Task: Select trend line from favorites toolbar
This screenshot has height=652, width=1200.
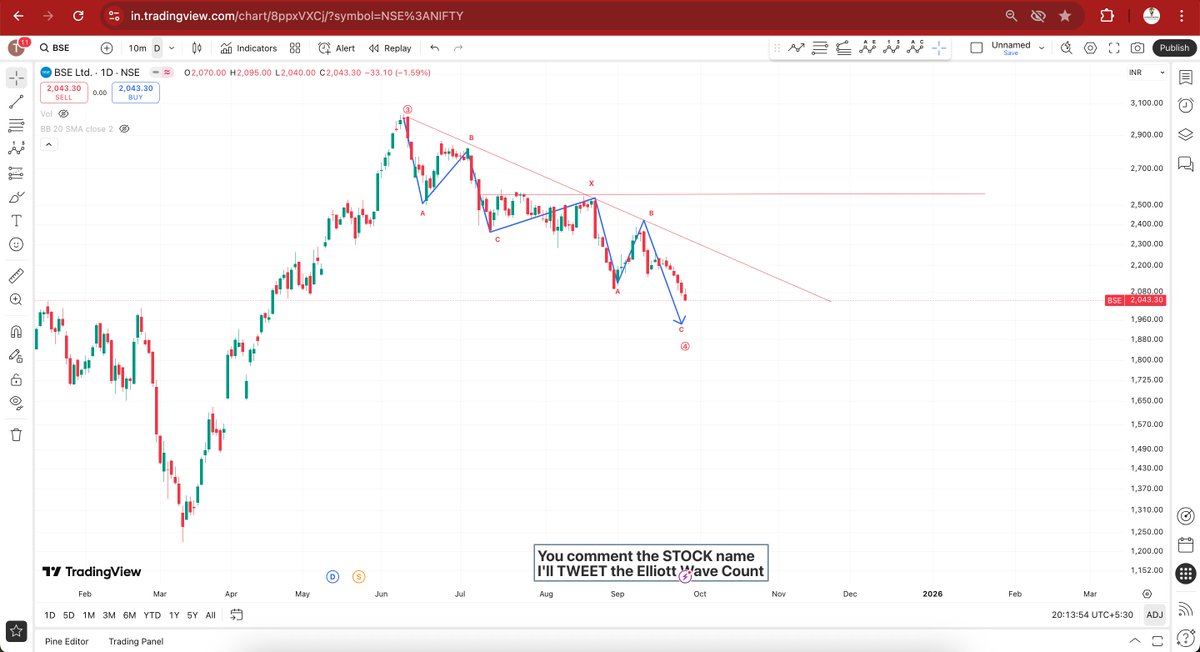Action: (797, 47)
